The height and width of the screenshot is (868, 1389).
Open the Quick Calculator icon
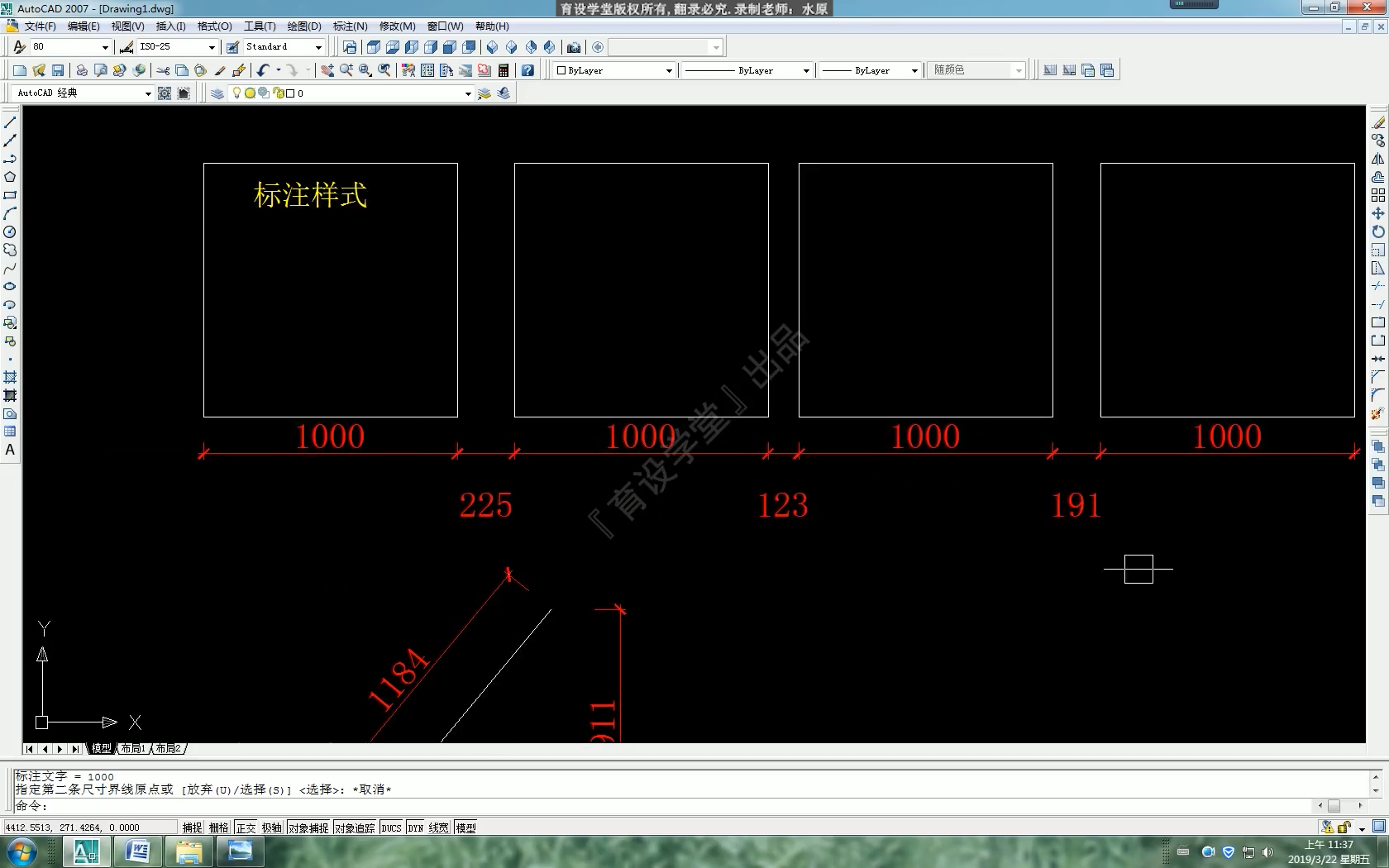point(504,70)
